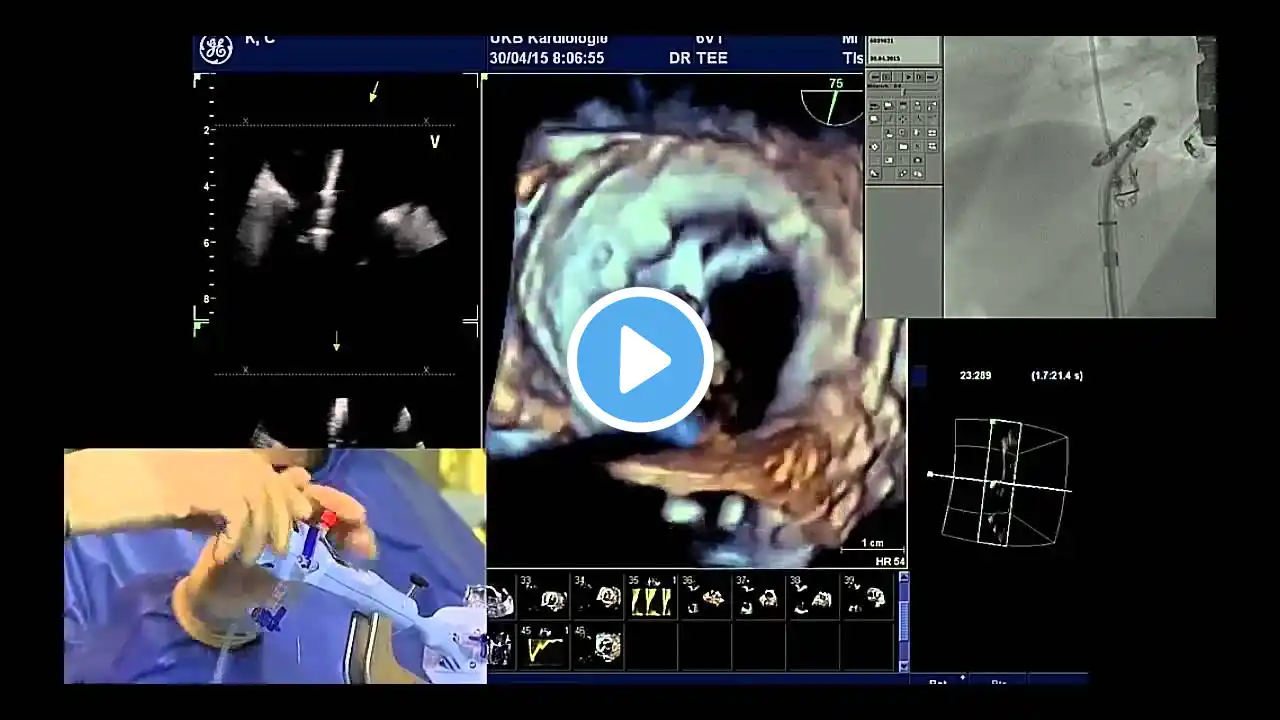Select Doppler clip thumbnail 35

(650, 597)
